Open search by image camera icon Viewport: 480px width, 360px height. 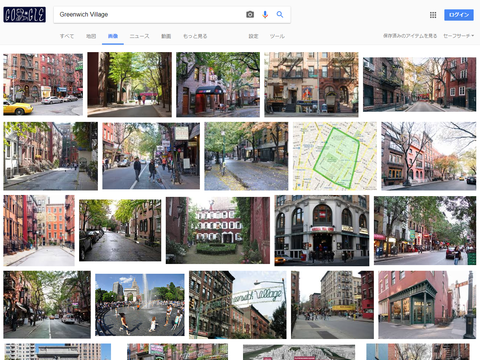250,15
